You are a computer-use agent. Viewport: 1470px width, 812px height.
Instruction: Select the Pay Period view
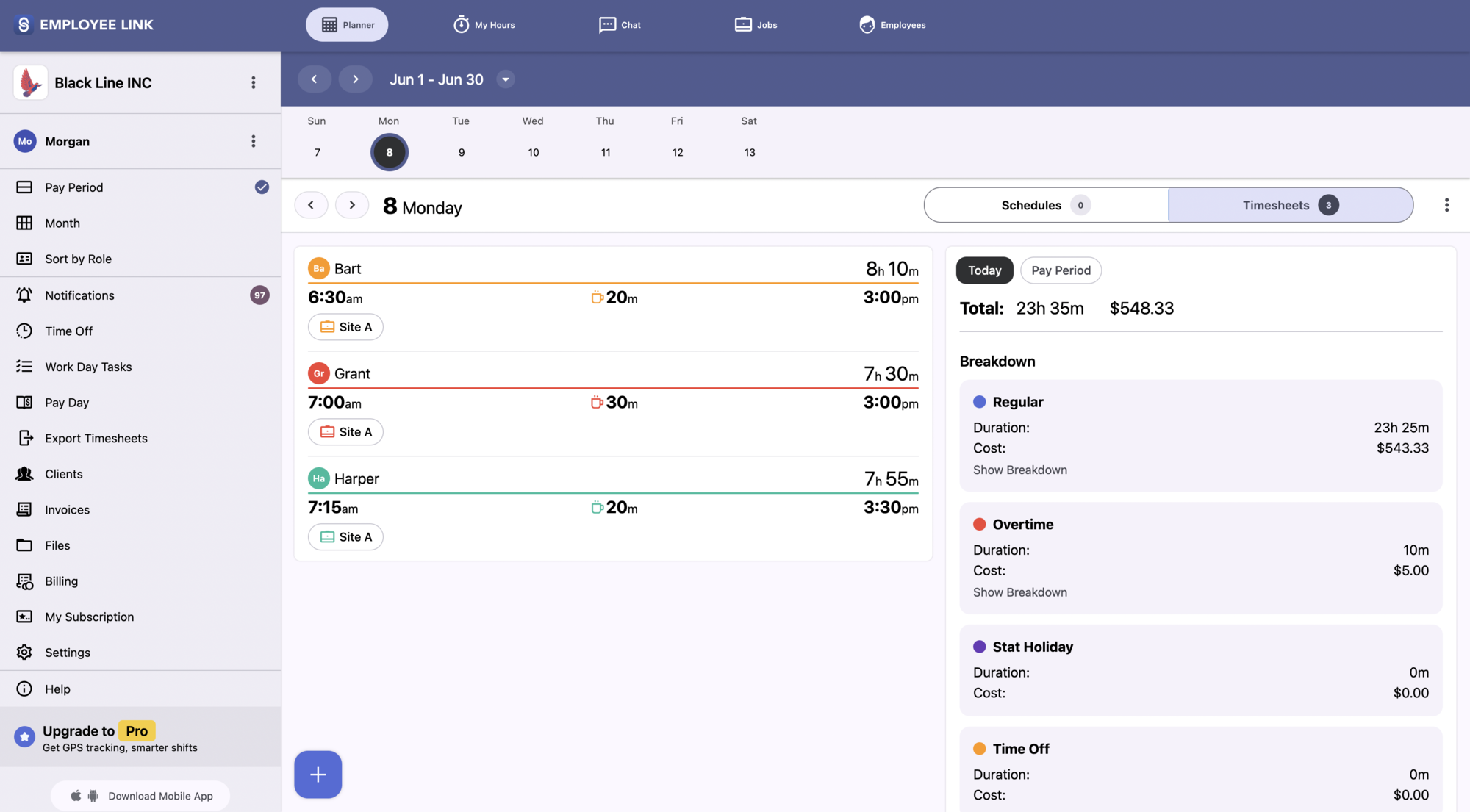pyautogui.click(x=140, y=187)
